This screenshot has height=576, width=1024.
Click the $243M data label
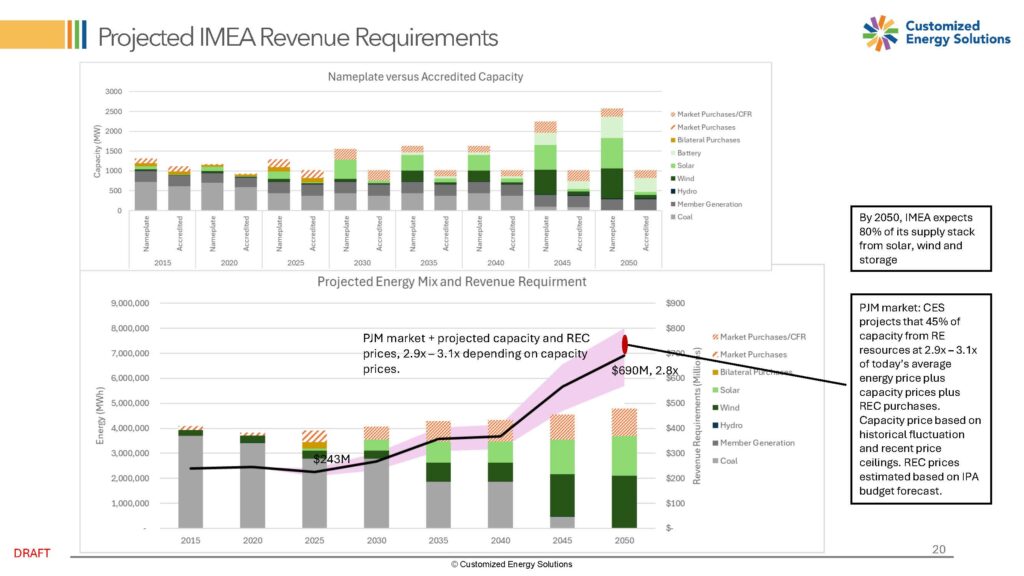tap(331, 459)
